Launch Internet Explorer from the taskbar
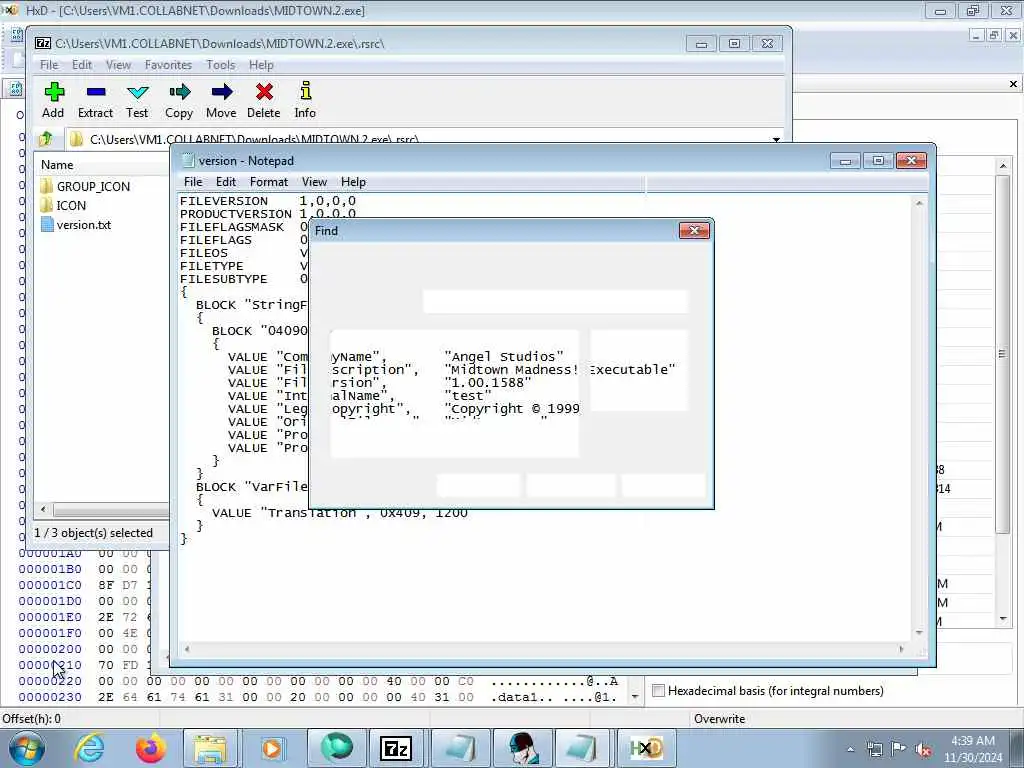This screenshot has height=768, width=1024. 89,748
